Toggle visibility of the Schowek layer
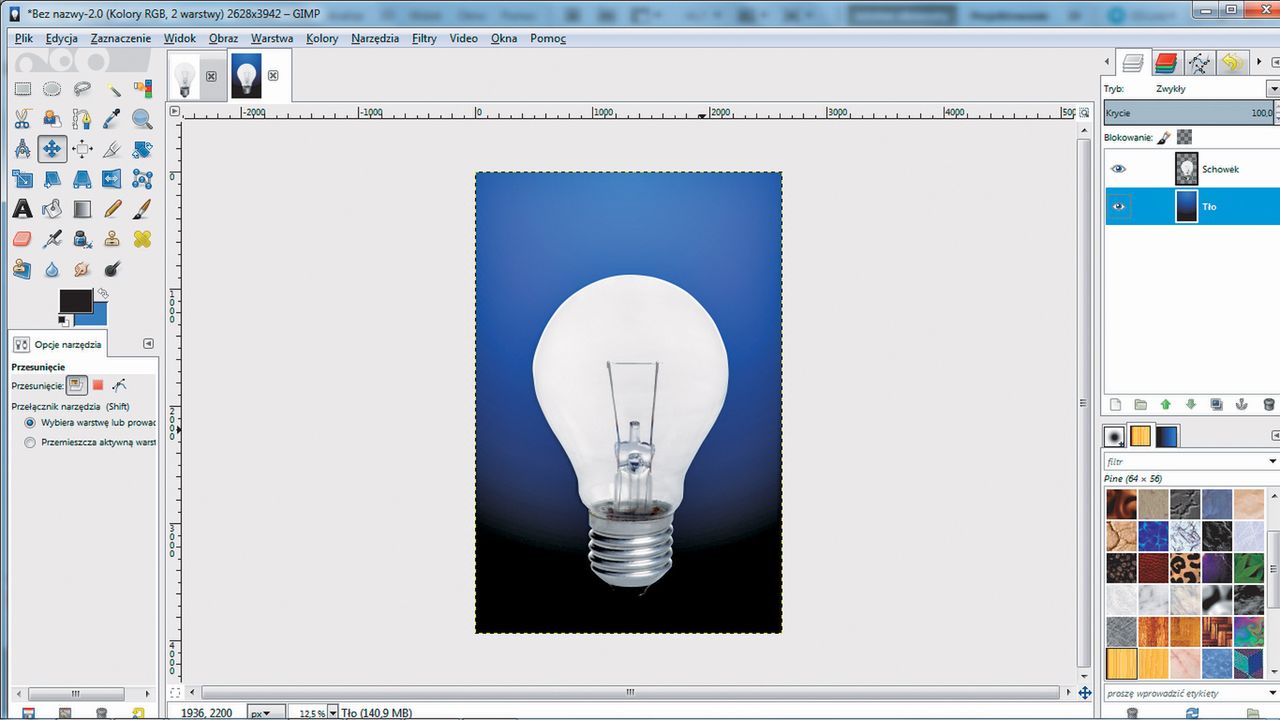 coord(1119,169)
